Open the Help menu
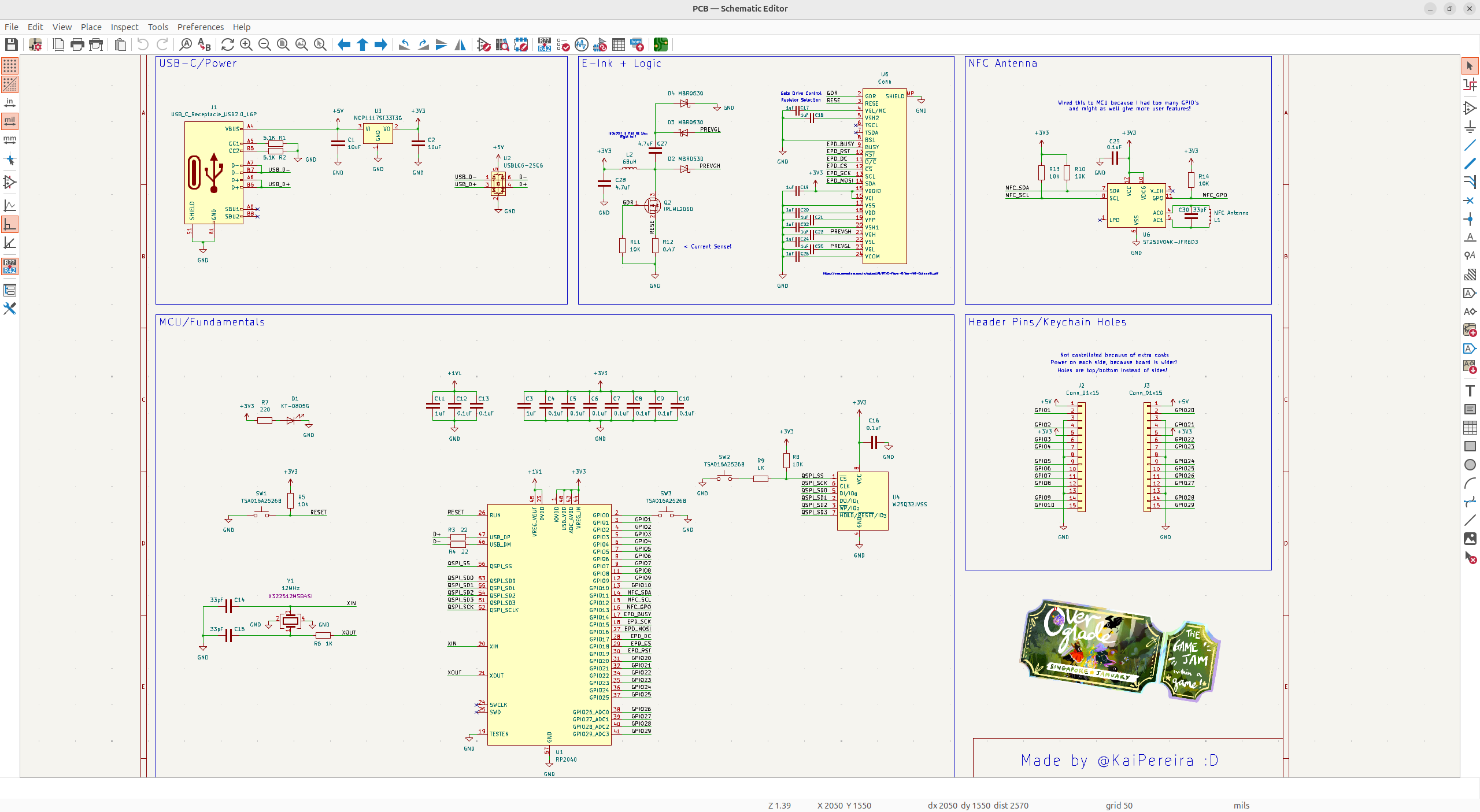1480x812 pixels. pos(242,27)
